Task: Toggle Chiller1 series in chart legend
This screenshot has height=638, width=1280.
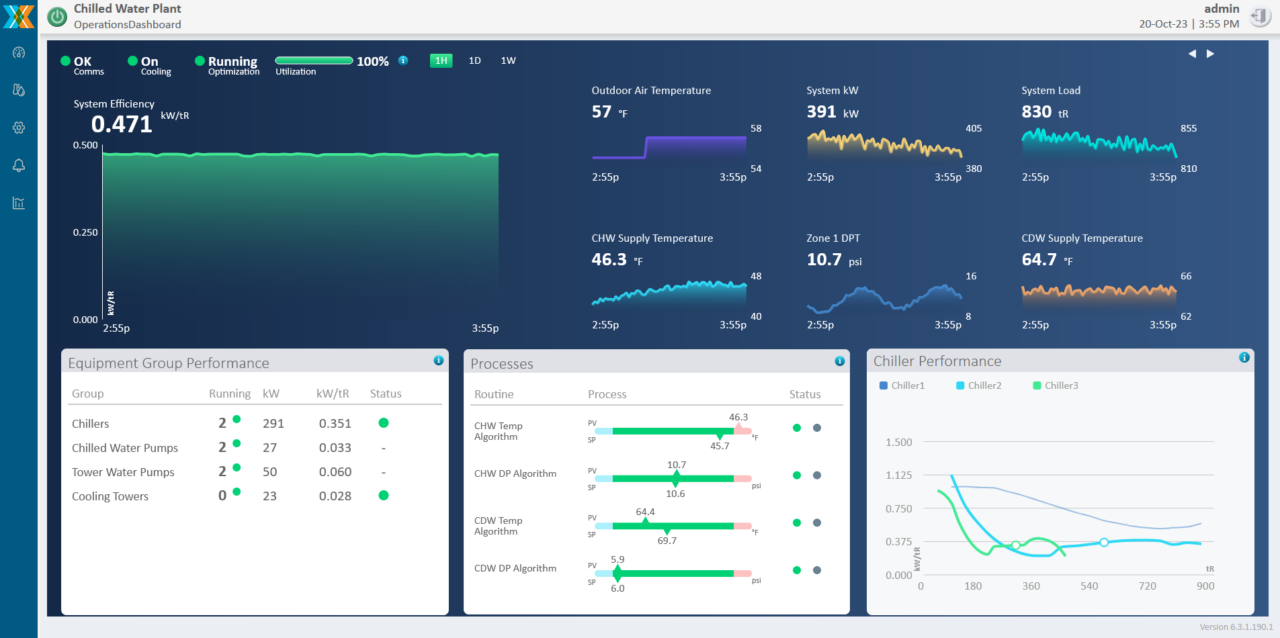Action: 902,386
